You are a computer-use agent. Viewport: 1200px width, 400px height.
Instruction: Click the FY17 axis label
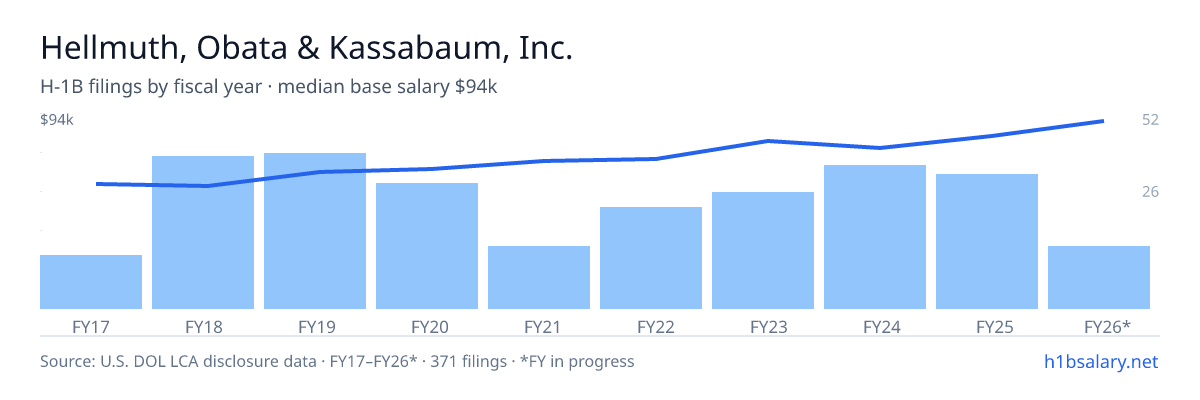point(91,326)
